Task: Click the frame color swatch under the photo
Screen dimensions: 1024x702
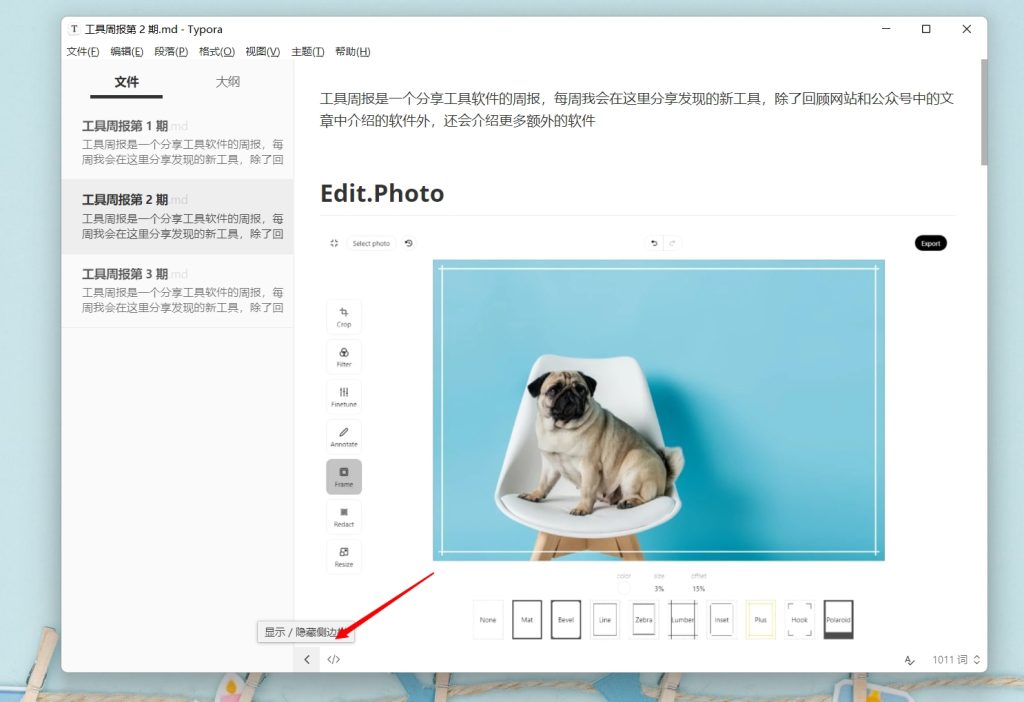Action: pos(624,588)
